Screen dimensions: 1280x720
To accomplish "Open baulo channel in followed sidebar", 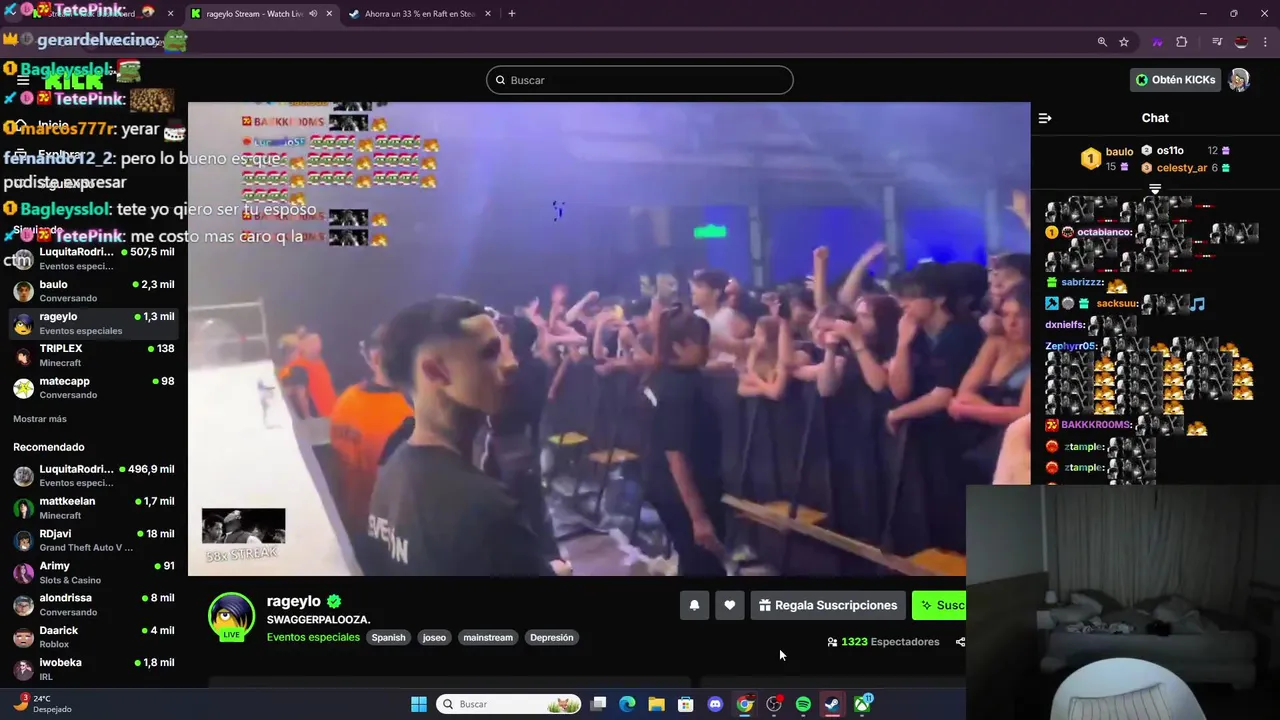I will pos(94,291).
